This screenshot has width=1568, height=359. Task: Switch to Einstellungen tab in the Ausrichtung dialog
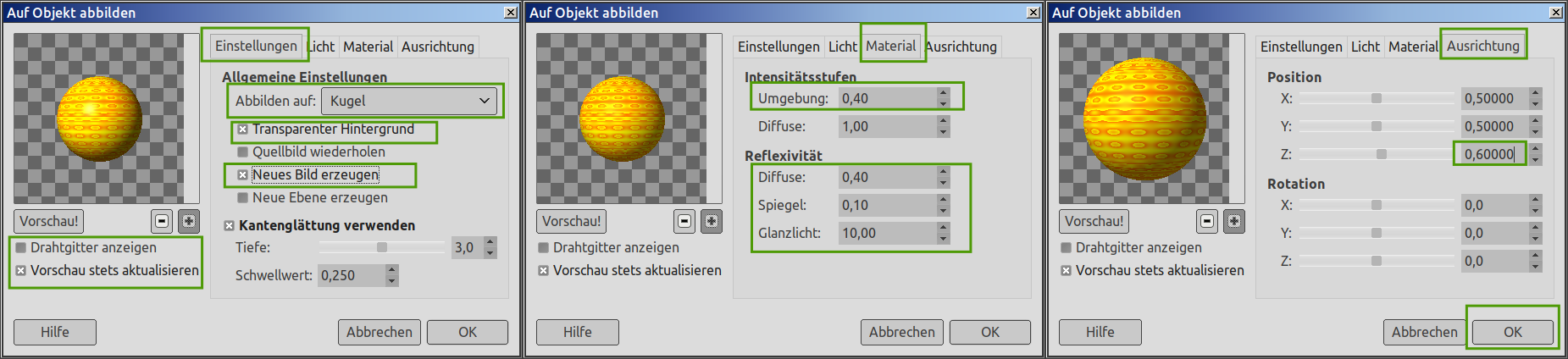point(1301,47)
